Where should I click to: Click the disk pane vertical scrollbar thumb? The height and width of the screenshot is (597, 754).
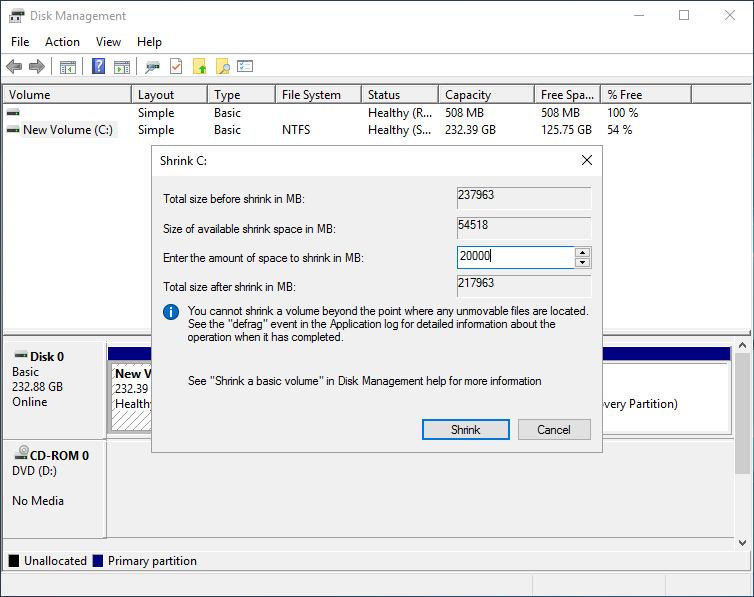click(742, 413)
